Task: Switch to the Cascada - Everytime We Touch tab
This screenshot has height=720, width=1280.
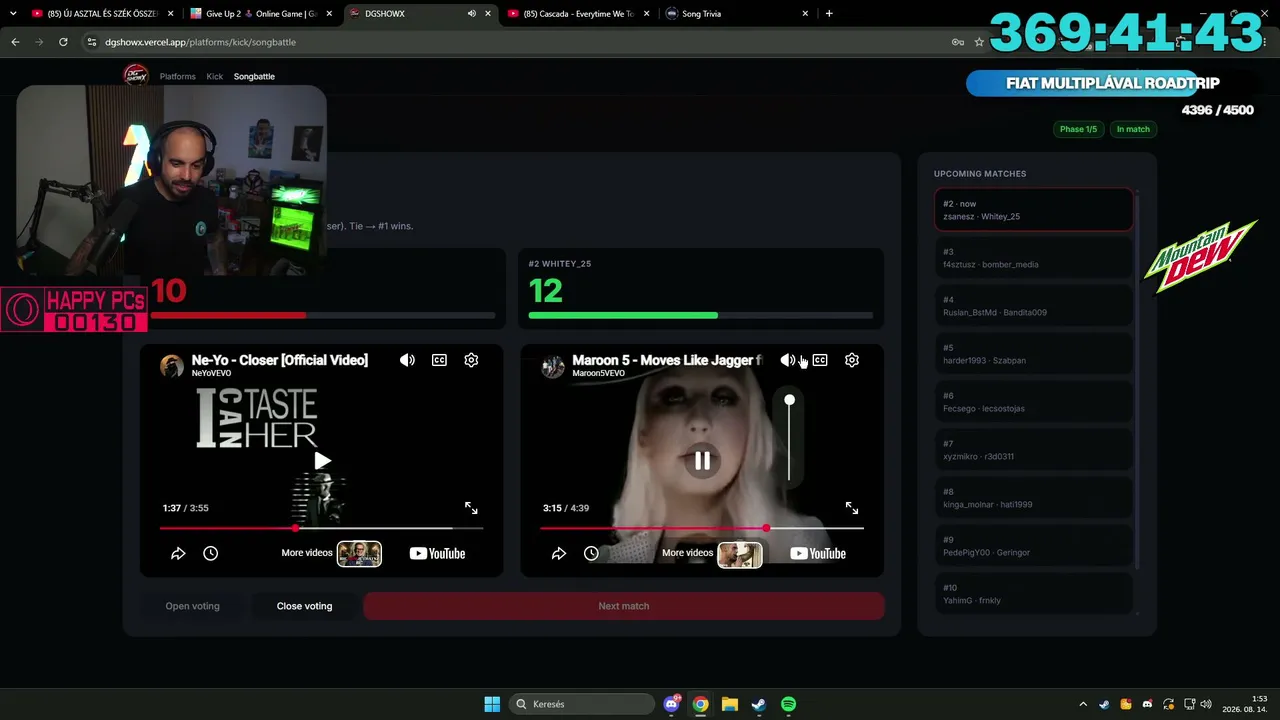Action: [x=577, y=14]
